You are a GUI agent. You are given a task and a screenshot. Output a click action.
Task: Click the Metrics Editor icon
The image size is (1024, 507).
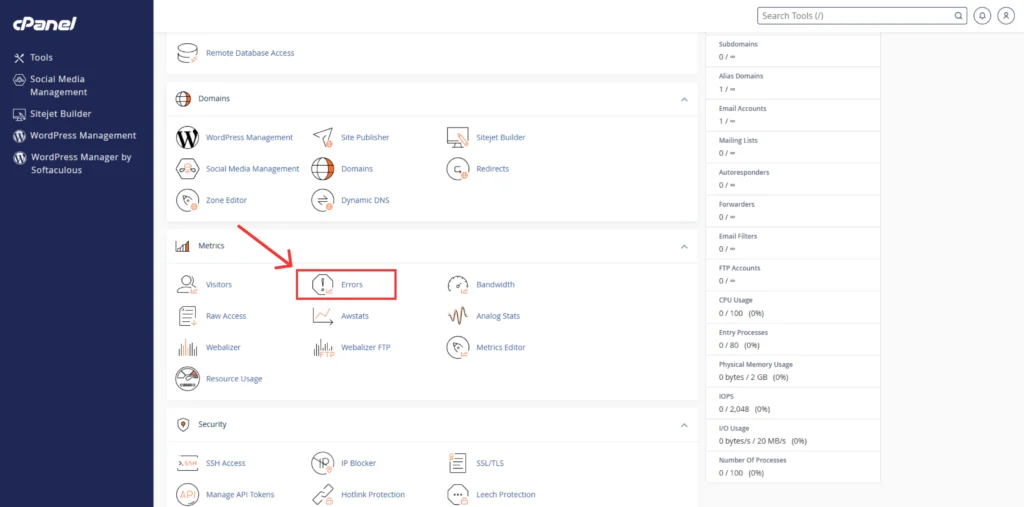click(458, 348)
